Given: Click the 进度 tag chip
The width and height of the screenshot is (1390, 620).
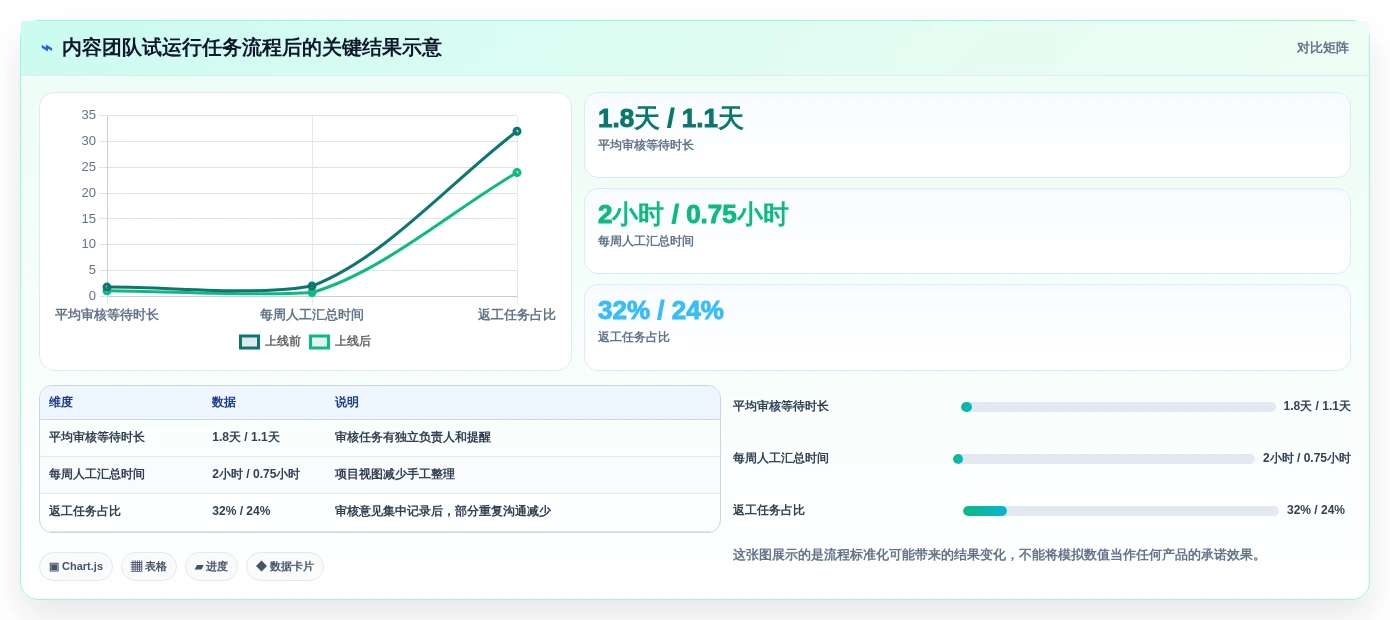Looking at the screenshot, I should tap(211, 567).
